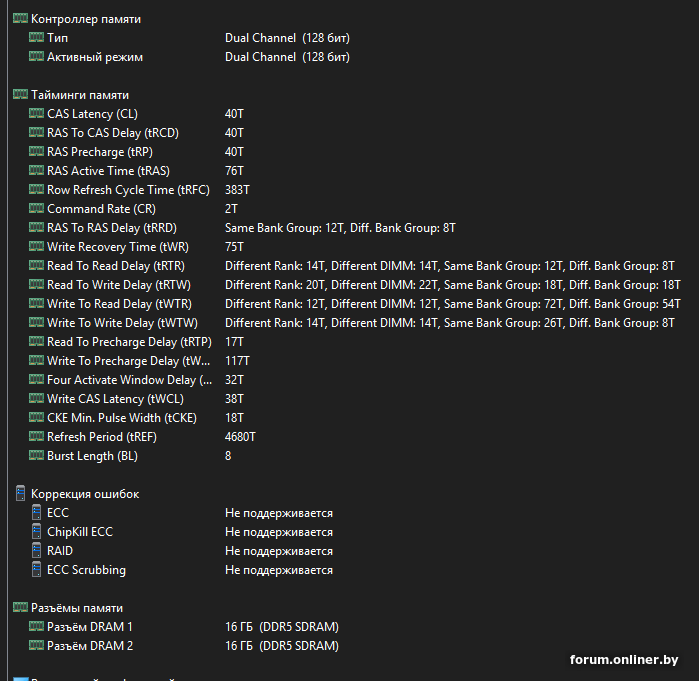Click the DRAM 2 value 16 ГБ (DDR5 SDRAM)

(x=282, y=646)
